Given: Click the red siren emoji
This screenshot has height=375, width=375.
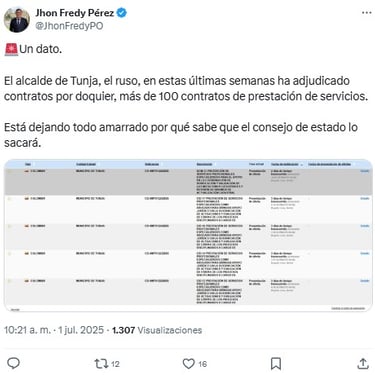Looking at the screenshot, I should click(11, 49).
